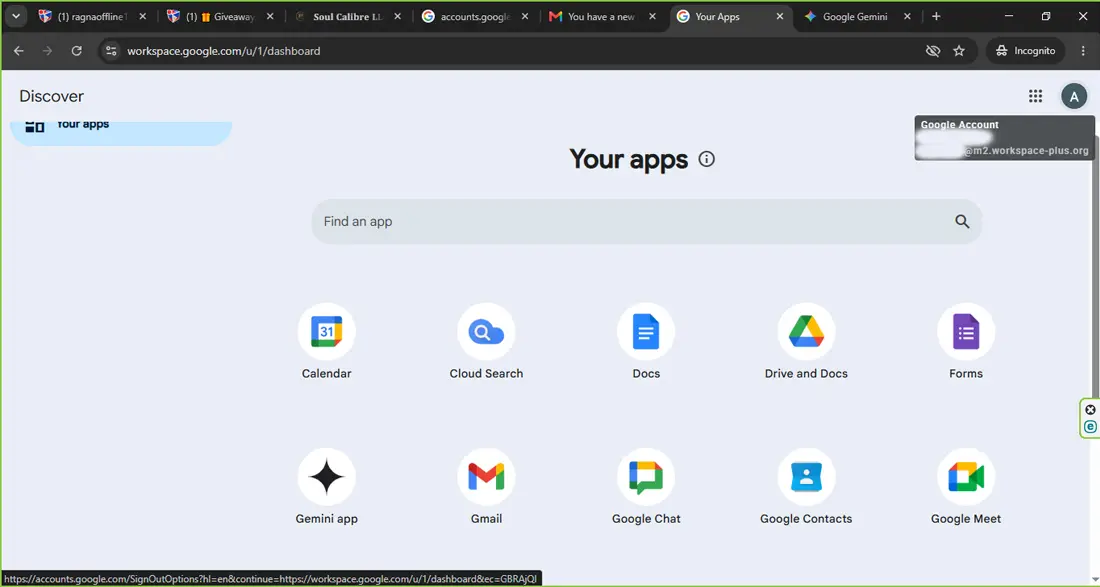Switch to the Soul Calibre tab
Screen dimensions: 1100x587
point(348,16)
